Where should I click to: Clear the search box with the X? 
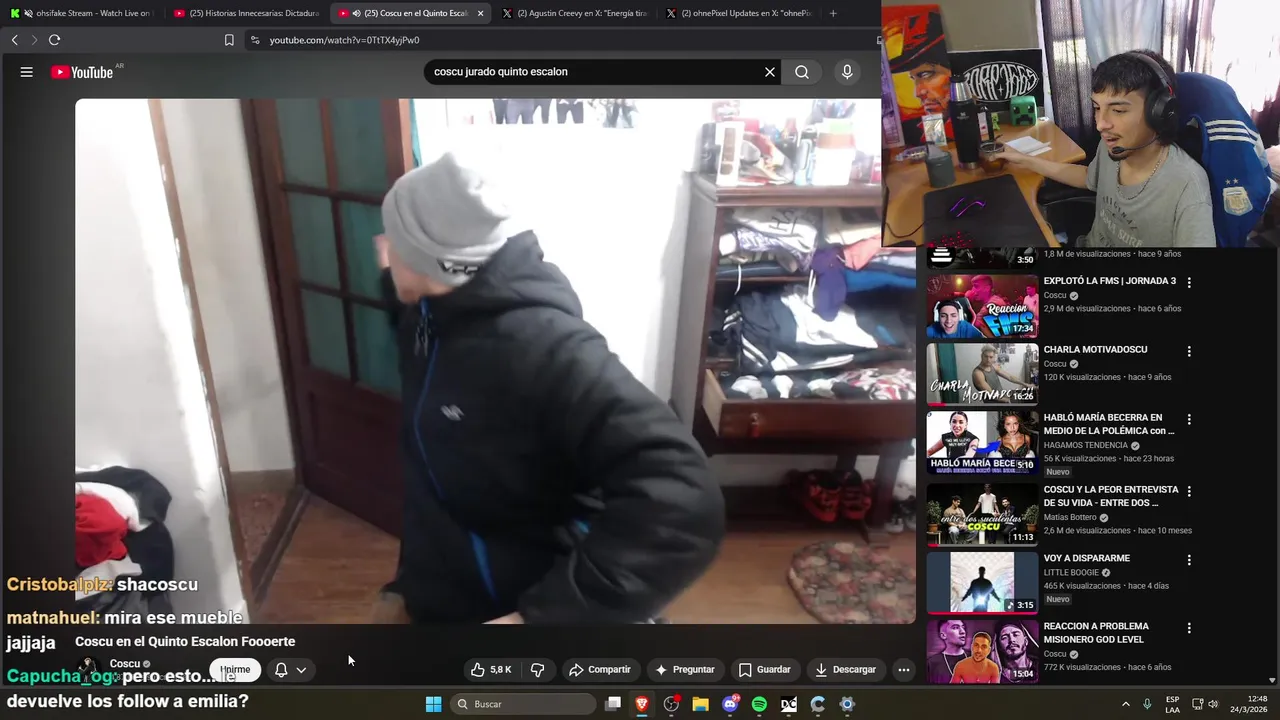click(770, 72)
